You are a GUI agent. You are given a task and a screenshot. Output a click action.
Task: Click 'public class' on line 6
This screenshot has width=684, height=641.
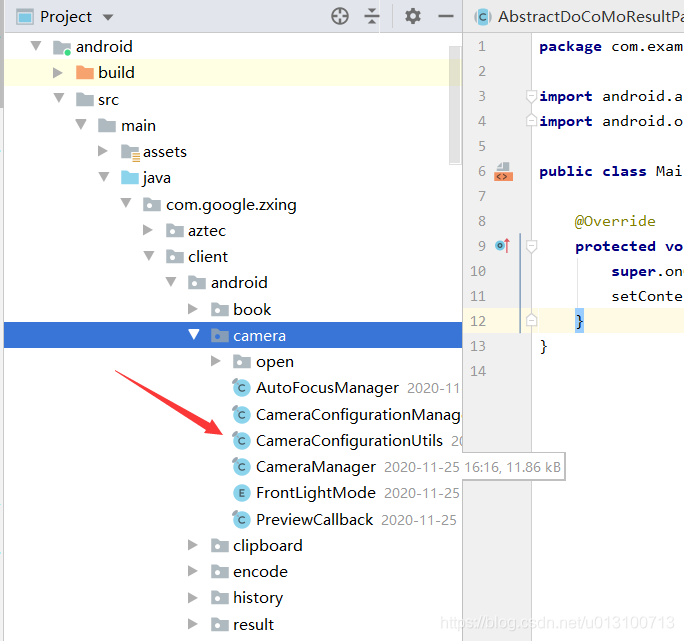point(592,171)
